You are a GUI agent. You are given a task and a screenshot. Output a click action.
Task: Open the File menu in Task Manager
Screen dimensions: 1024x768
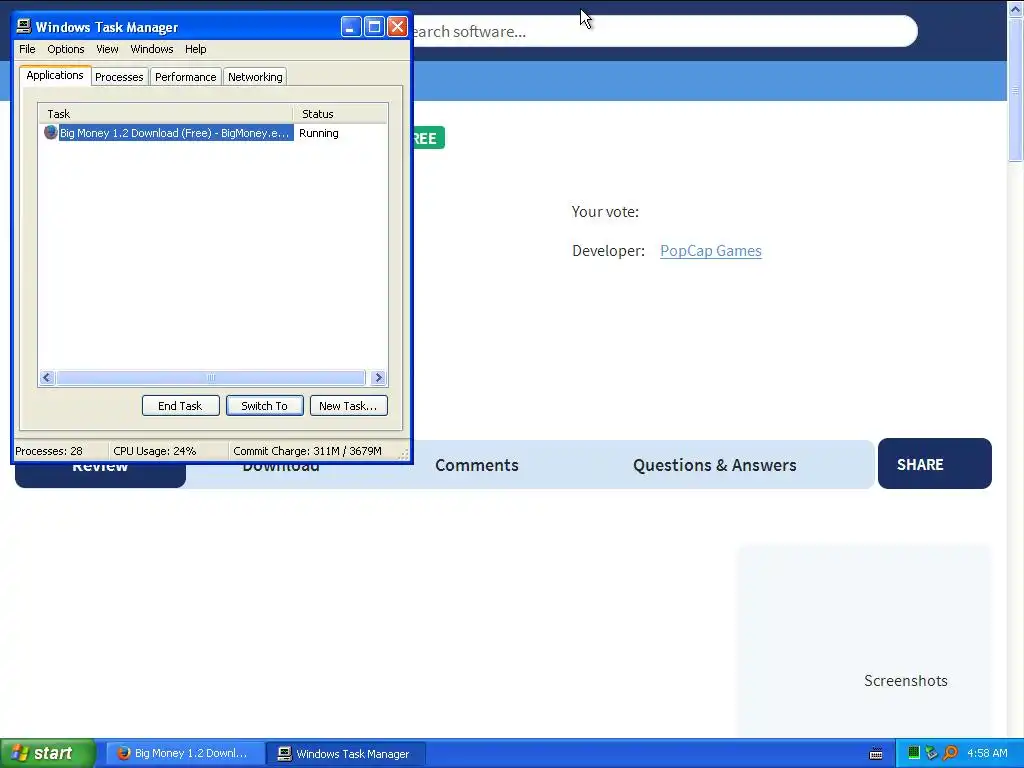coord(27,49)
